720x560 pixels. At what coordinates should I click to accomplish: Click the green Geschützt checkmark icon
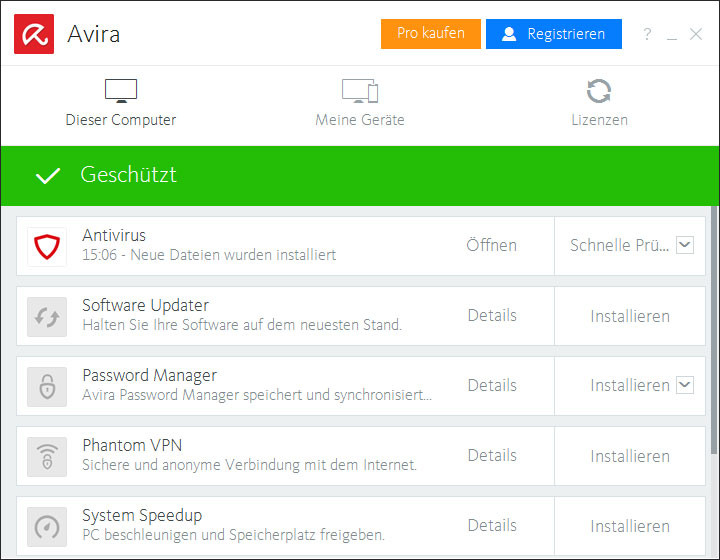[x=47, y=176]
